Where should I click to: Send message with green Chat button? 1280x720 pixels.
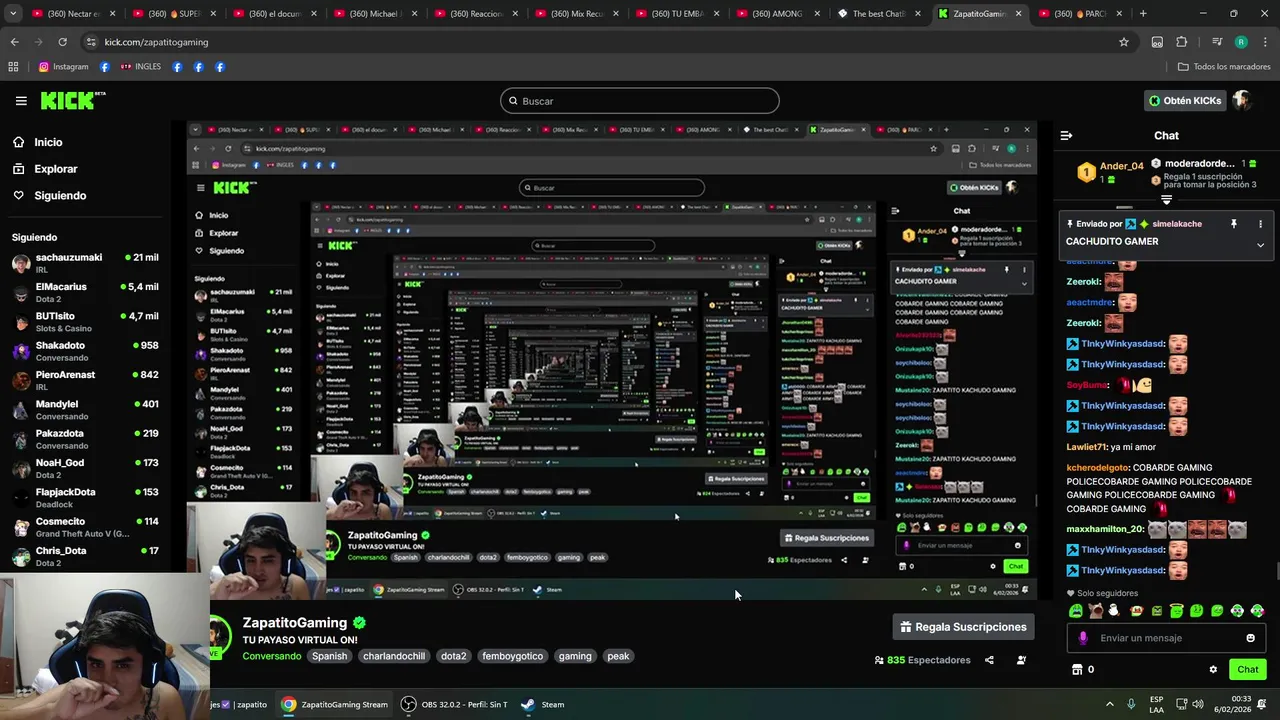click(x=1247, y=669)
